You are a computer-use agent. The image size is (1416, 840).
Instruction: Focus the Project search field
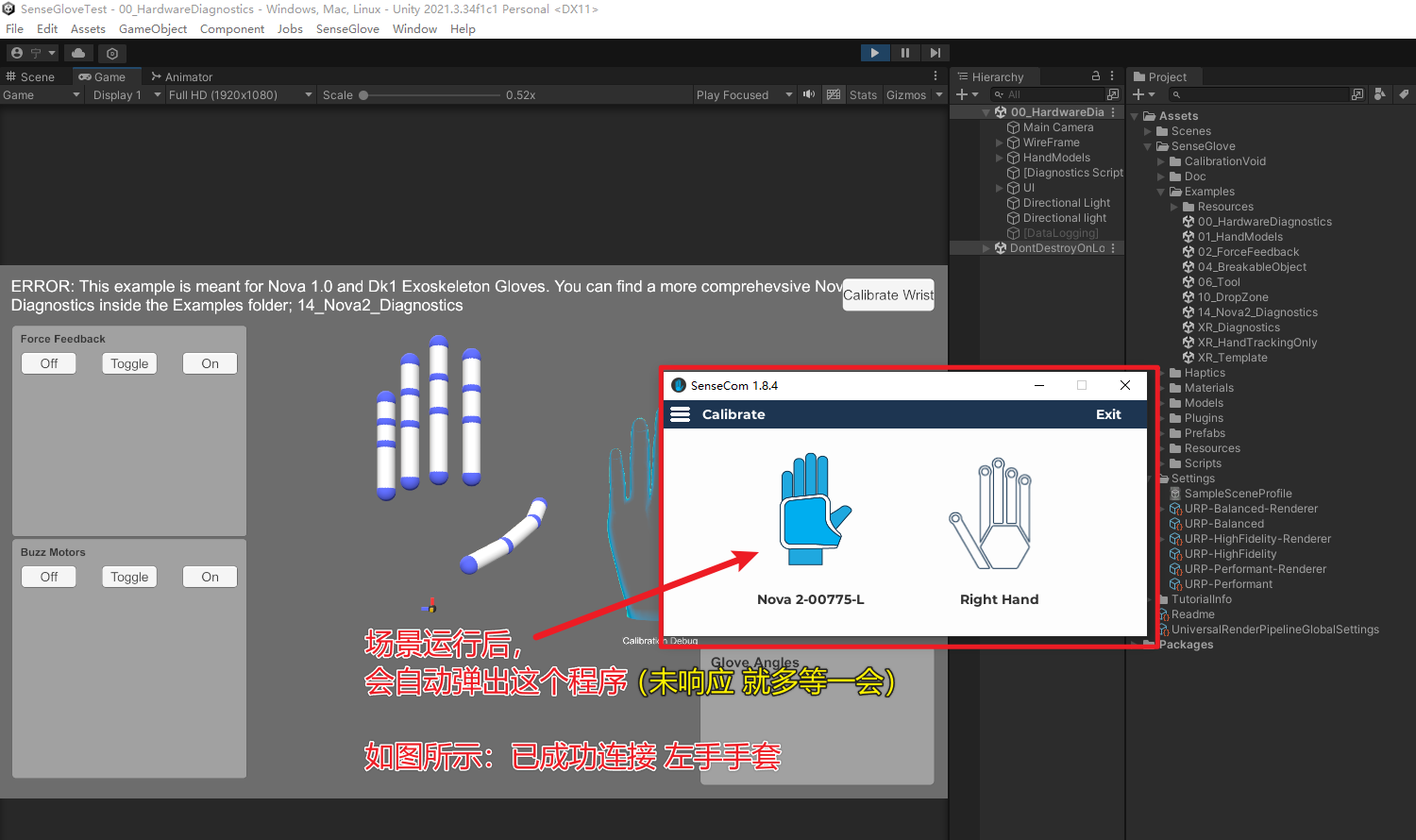[1258, 94]
